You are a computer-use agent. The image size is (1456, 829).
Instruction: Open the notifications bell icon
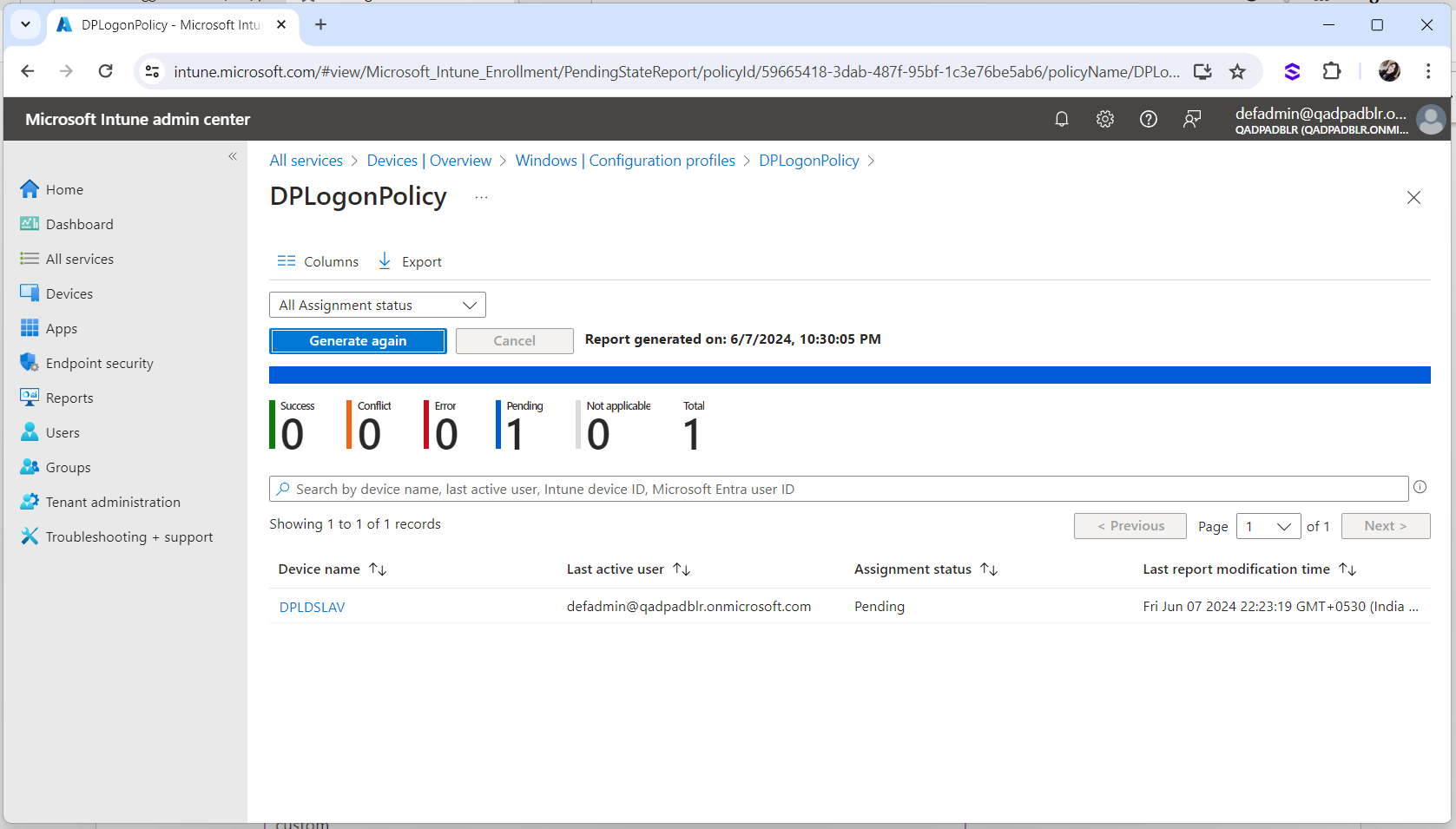coord(1061,119)
